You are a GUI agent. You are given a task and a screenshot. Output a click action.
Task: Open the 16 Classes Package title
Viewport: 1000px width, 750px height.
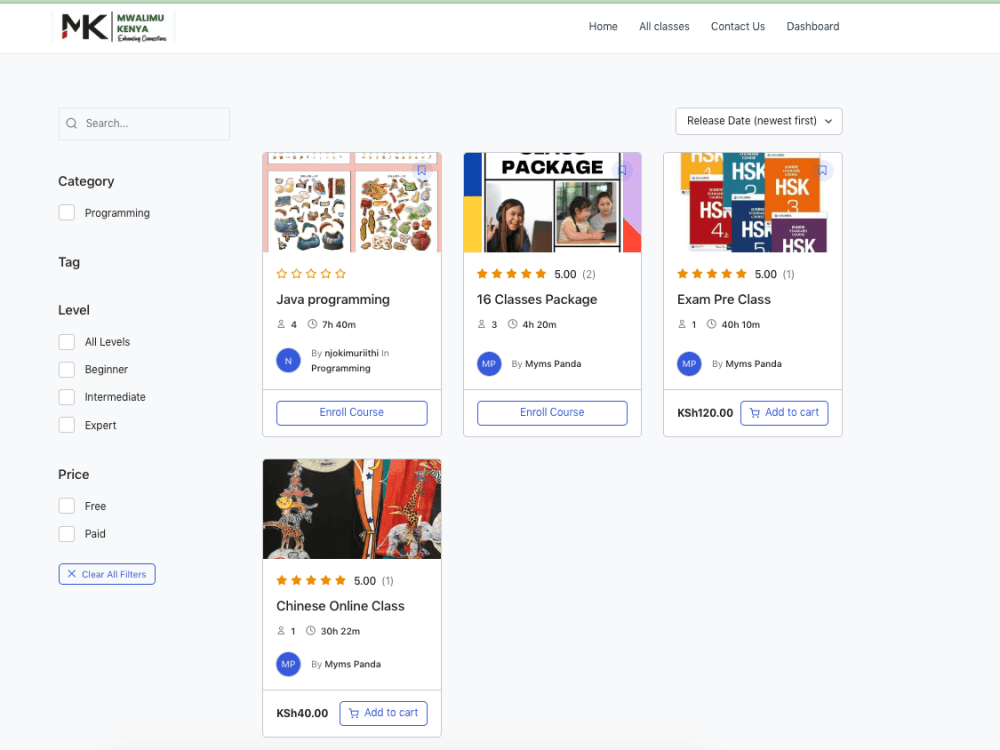coord(537,299)
